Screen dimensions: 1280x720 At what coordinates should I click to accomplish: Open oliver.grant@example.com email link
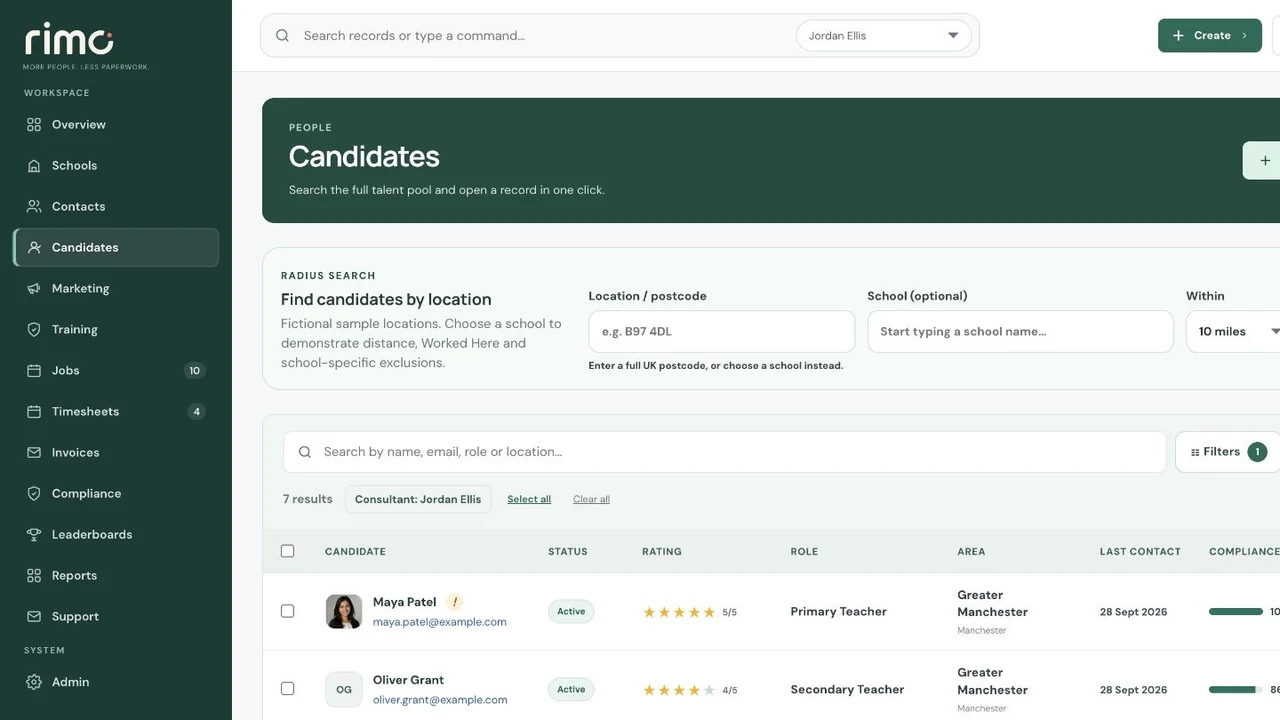440,700
